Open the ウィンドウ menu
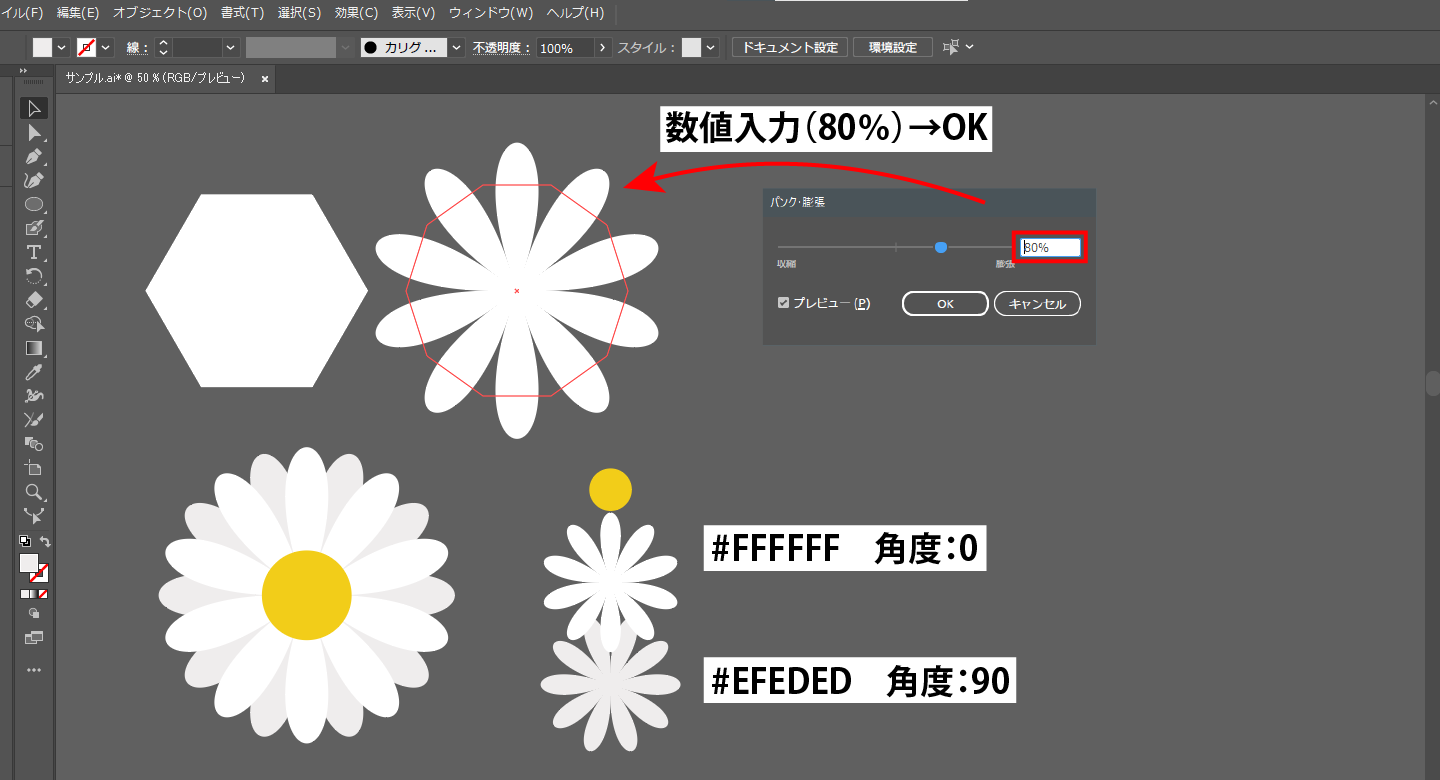 pyautogui.click(x=492, y=13)
